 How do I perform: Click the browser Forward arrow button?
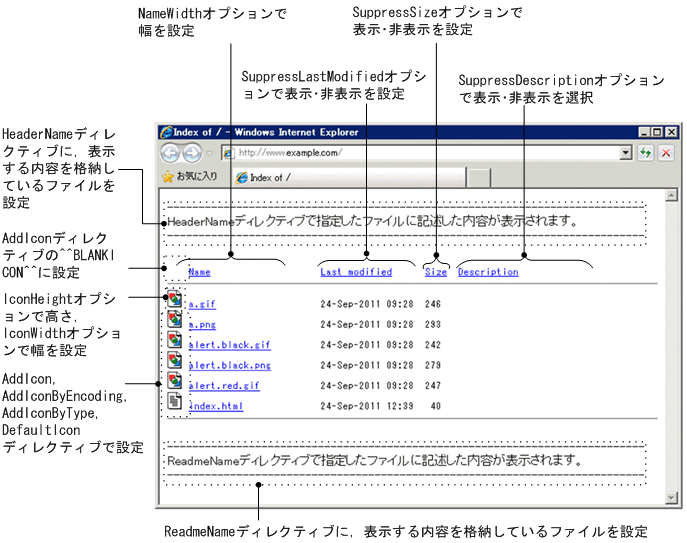tap(192, 153)
